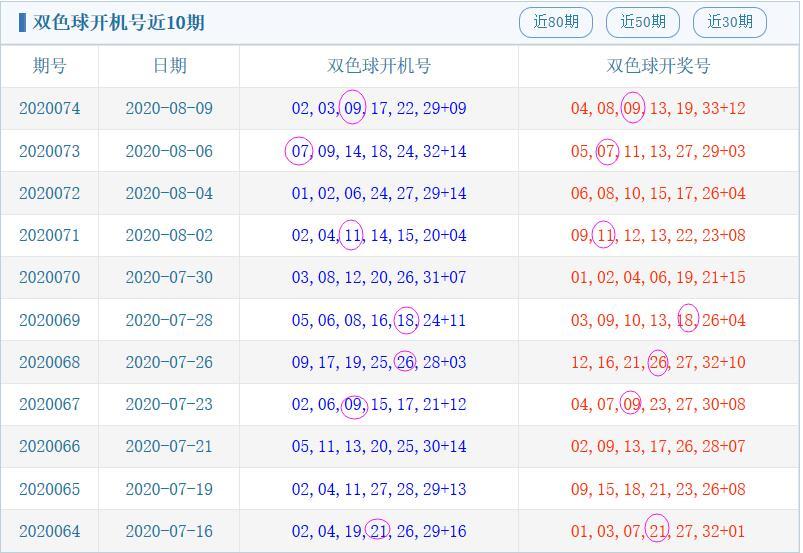Select issue number 2020074
This screenshot has width=803, height=553.
[x=50, y=109]
